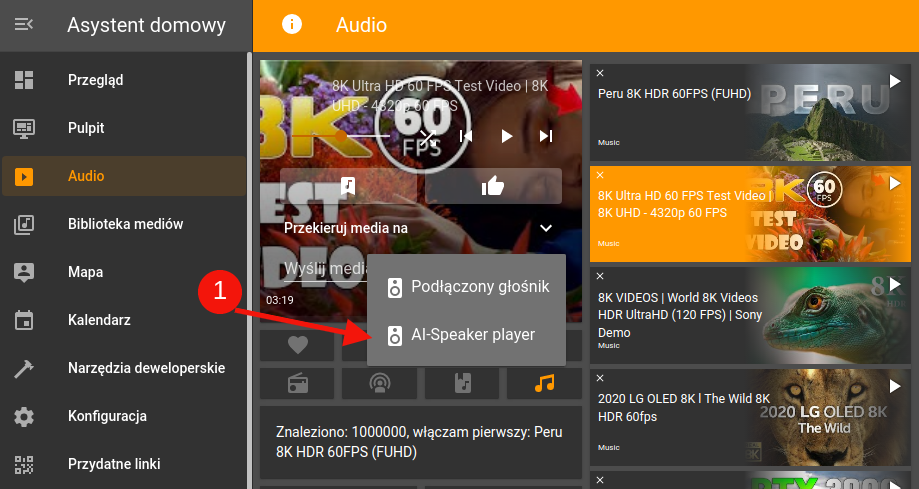This screenshot has width=919, height=489.
Task: Open Biblioteka mediów in the sidebar
Action: tap(124, 224)
